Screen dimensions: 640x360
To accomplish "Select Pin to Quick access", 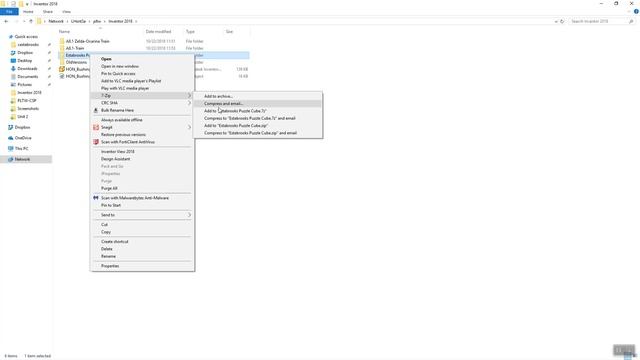I will click(118, 73).
